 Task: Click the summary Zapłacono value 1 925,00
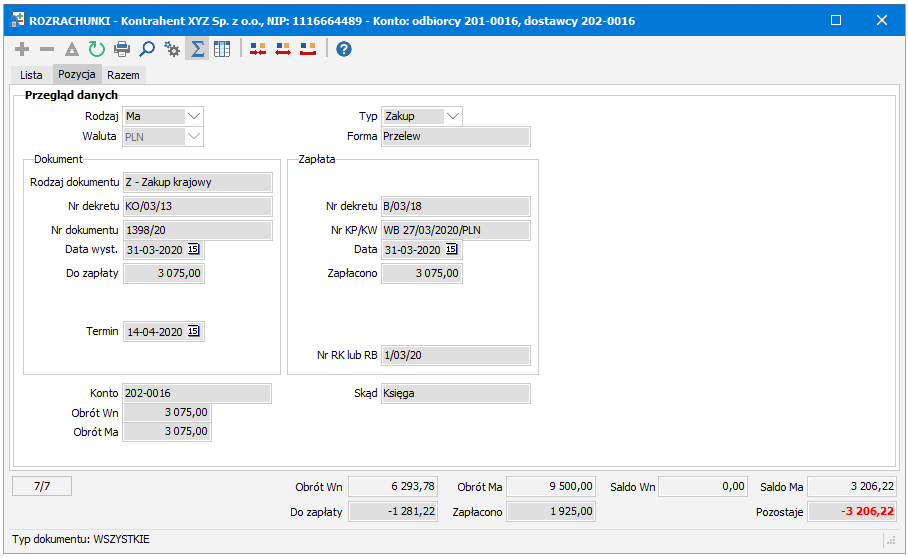point(551,512)
